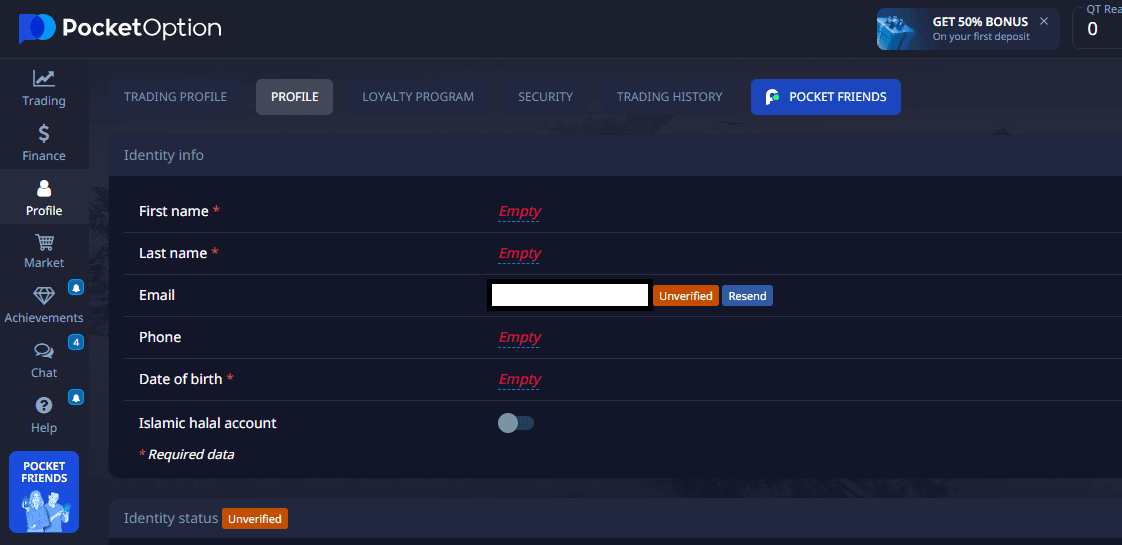Click the Chat unread count badge 4

point(76,342)
